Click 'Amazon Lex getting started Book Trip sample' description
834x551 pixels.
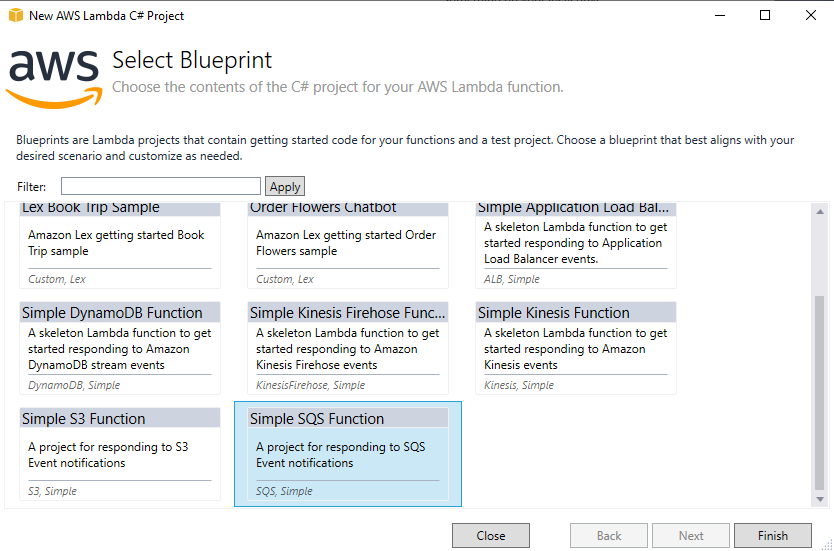click(116, 243)
